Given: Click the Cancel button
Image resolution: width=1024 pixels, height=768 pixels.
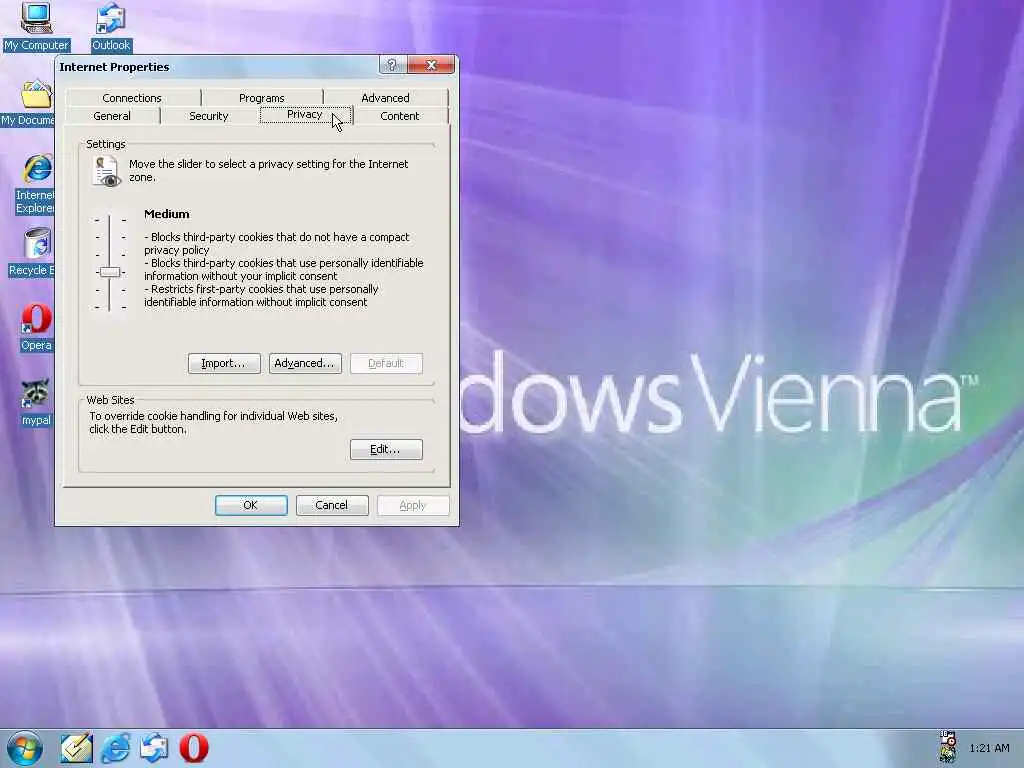Looking at the screenshot, I should click(332, 505).
